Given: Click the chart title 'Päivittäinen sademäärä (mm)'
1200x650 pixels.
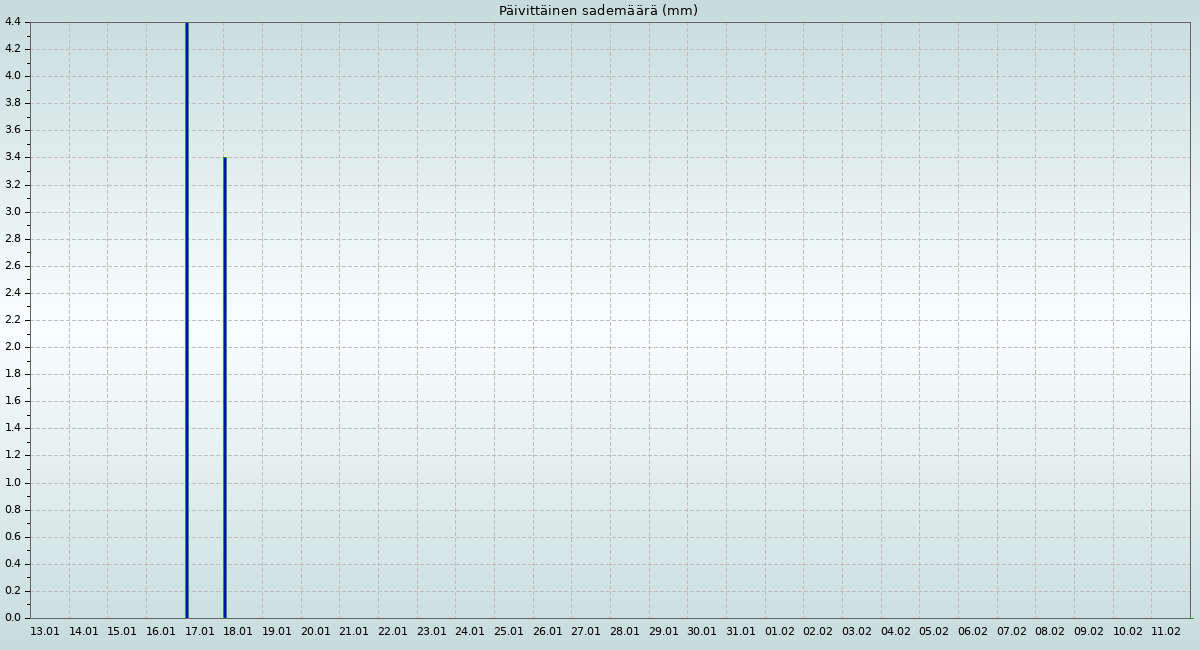Looking at the screenshot, I should [x=598, y=11].
